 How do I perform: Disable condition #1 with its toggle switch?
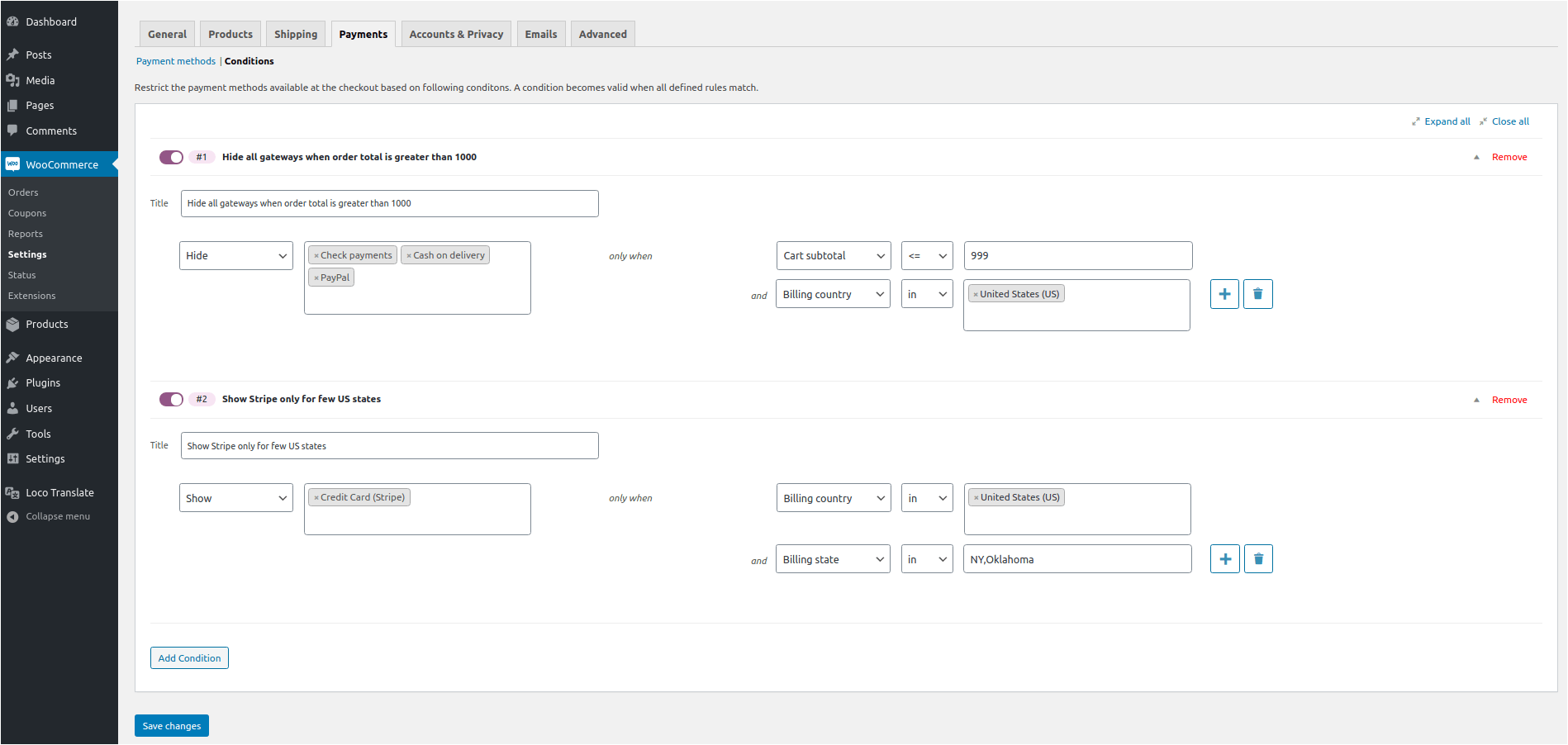(x=171, y=156)
